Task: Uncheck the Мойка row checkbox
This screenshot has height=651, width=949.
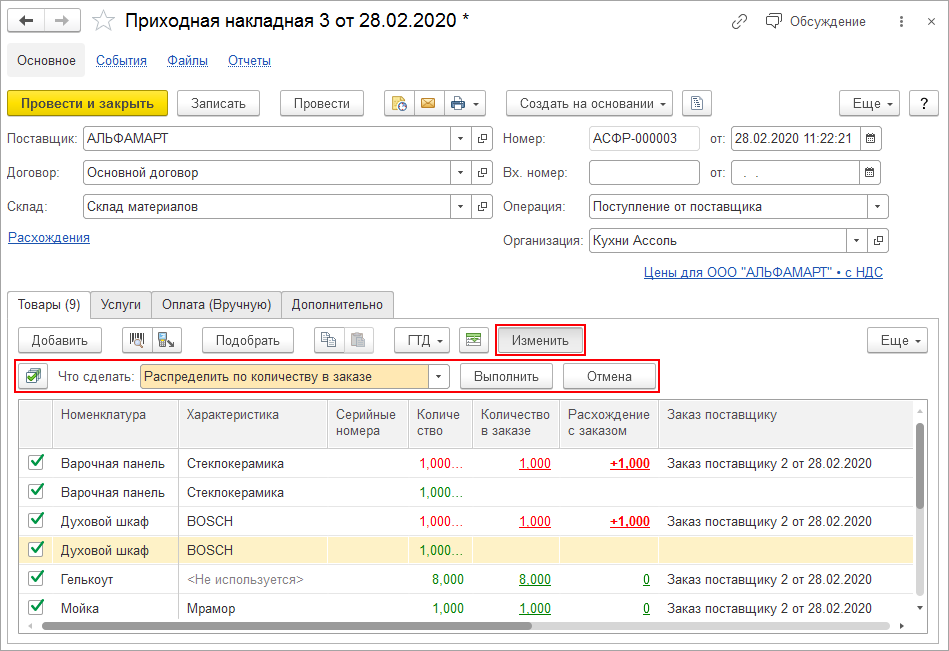Action: point(36,607)
